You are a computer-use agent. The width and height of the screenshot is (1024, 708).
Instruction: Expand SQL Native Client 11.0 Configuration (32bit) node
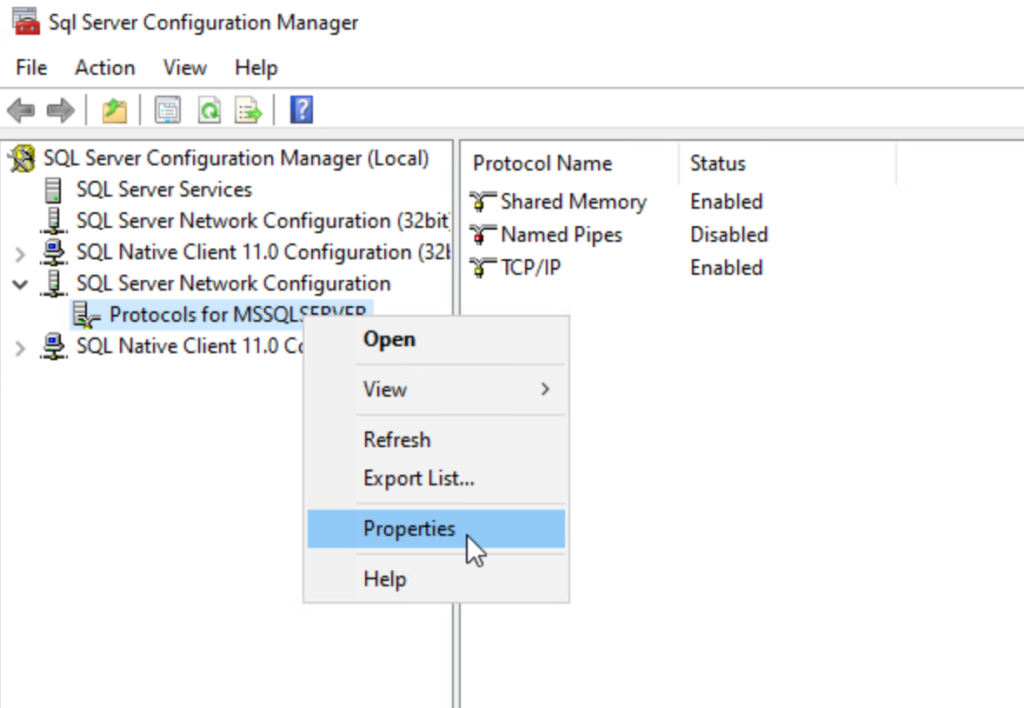click(x=20, y=253)
